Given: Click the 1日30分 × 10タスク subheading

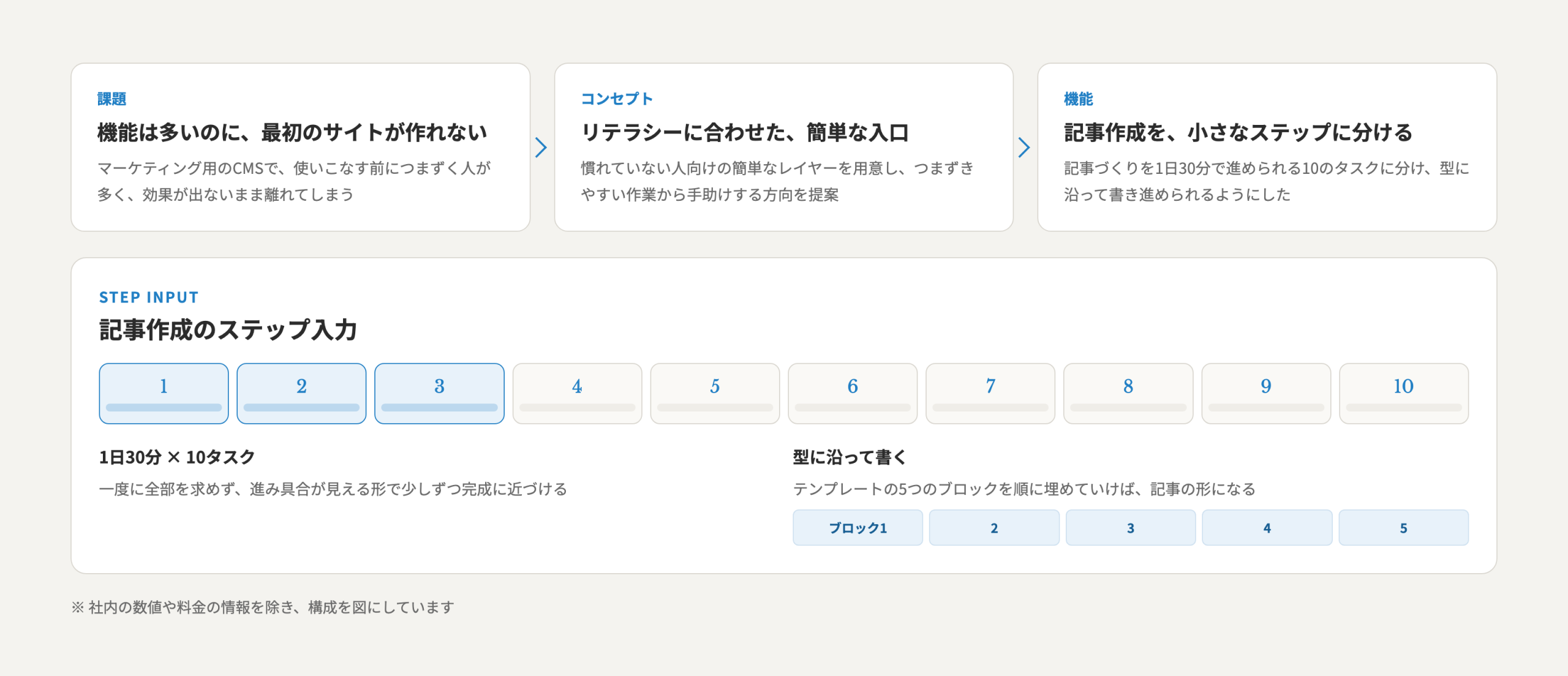Looking at the screenshot, I should click(x=177, y=457).
